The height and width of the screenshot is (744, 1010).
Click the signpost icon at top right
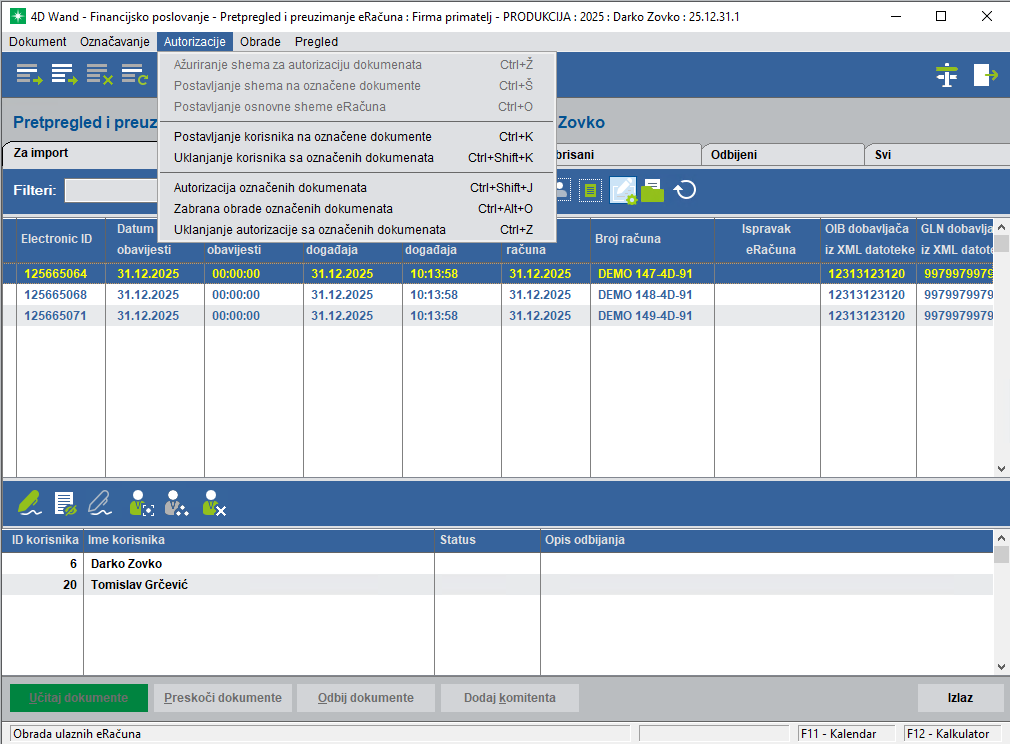coord(947,75)
